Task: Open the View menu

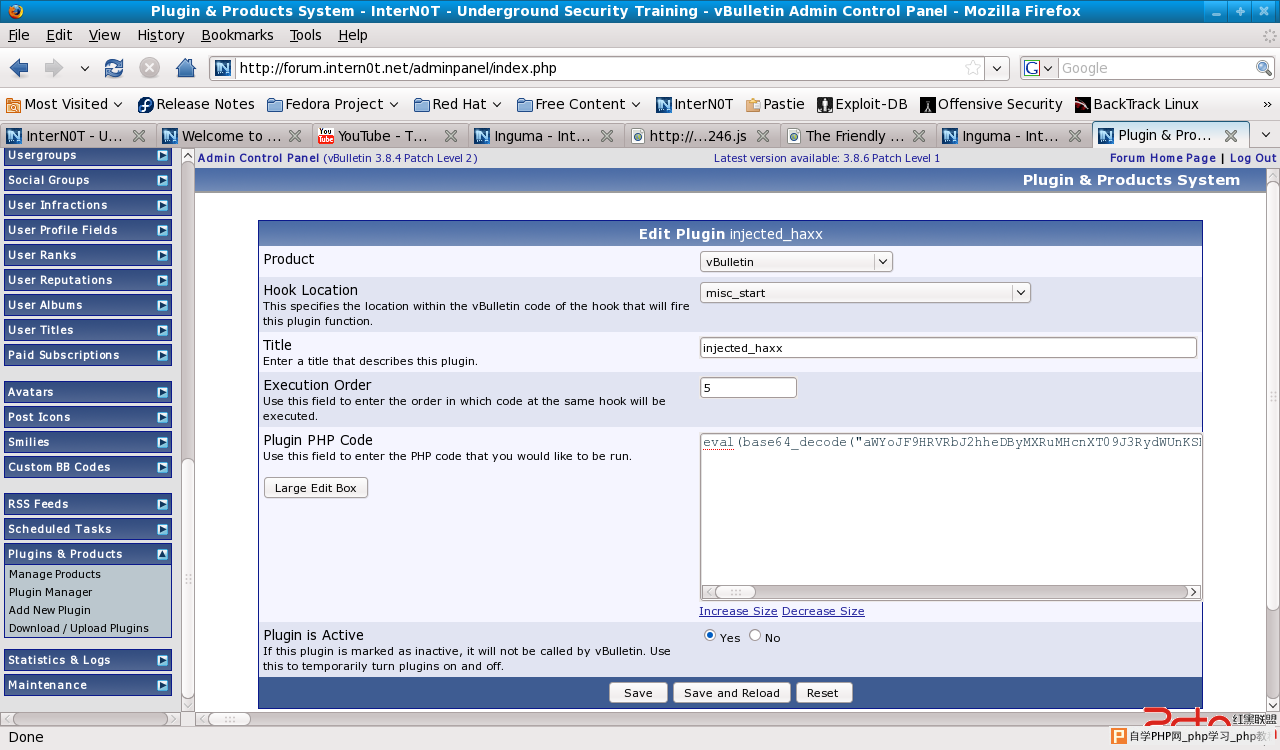Action: [x=105, y=35]
